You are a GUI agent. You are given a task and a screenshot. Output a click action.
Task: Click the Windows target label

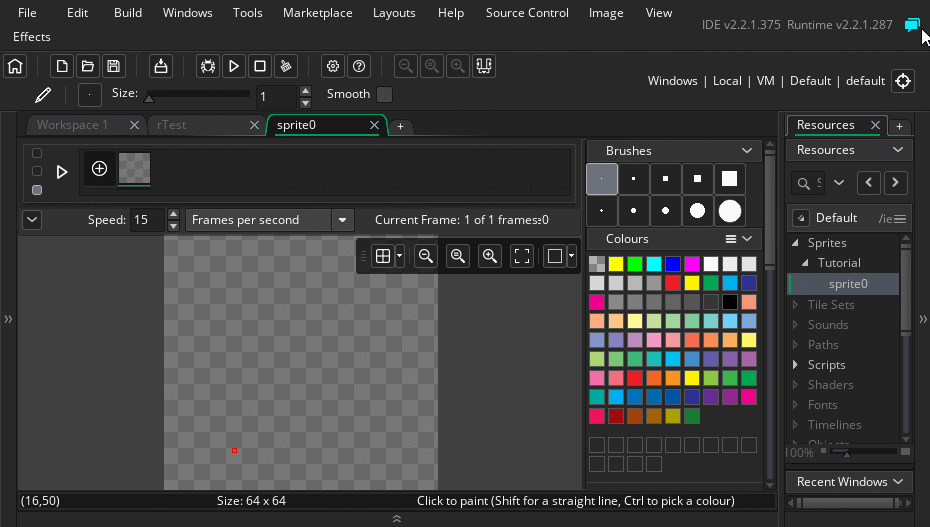pos(672,81)
